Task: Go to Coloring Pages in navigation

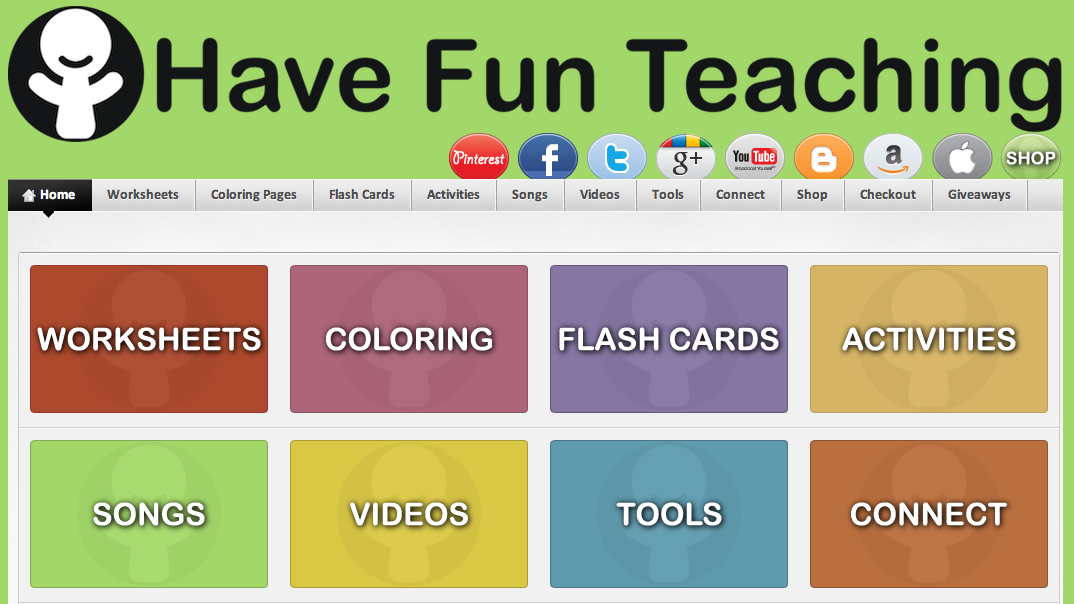Action: 254,195
